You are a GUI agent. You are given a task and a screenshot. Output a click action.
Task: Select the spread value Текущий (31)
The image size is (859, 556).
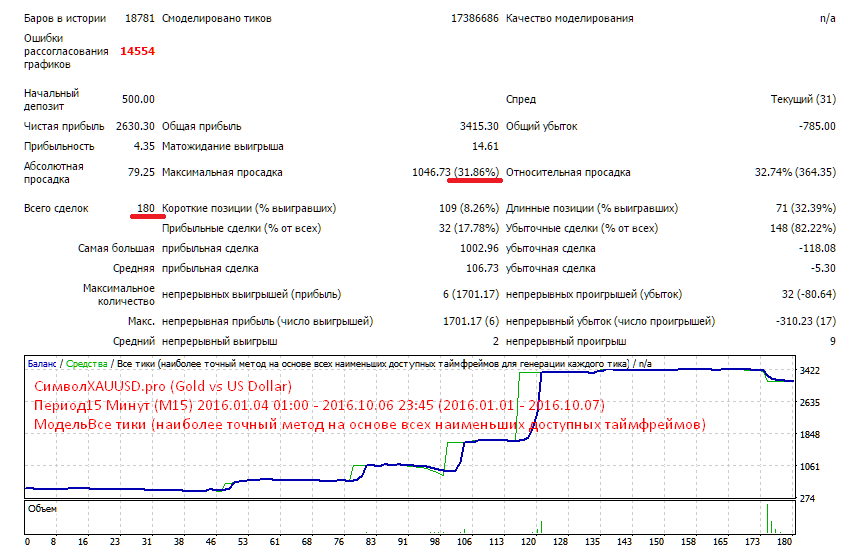click(x=803, y=99)
